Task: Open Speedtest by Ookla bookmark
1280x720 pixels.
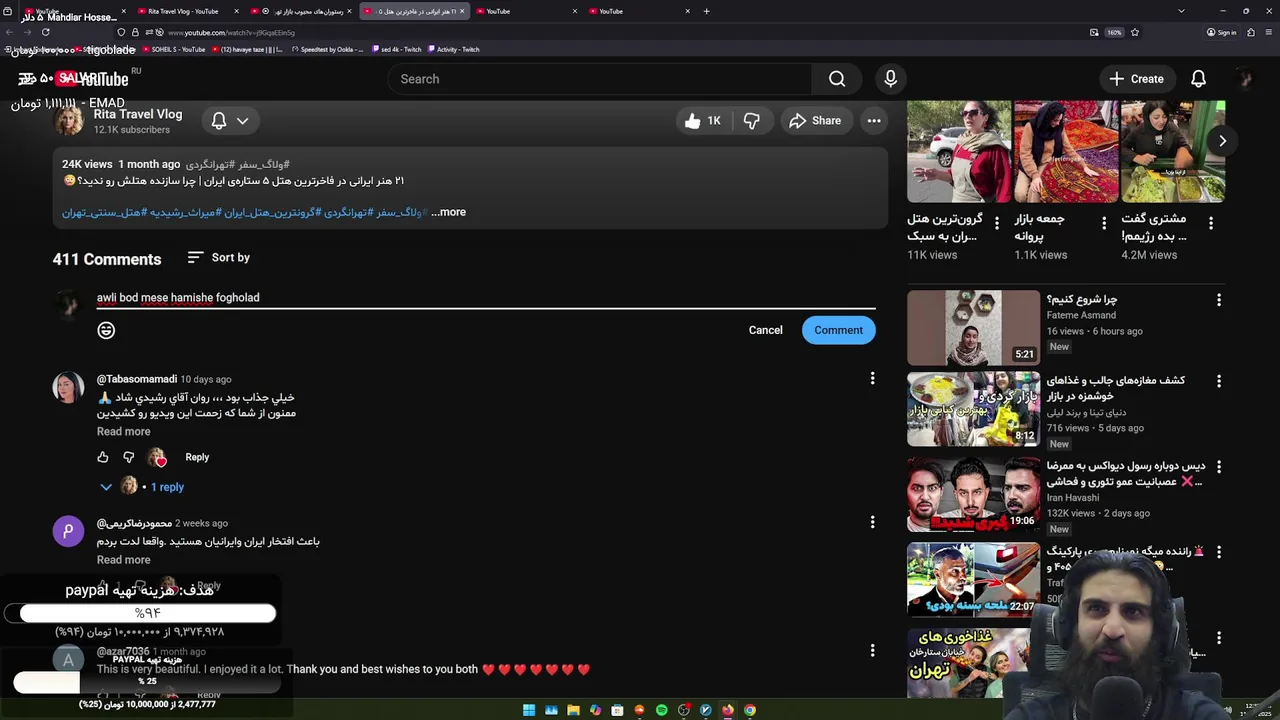Action: point(327,49)
